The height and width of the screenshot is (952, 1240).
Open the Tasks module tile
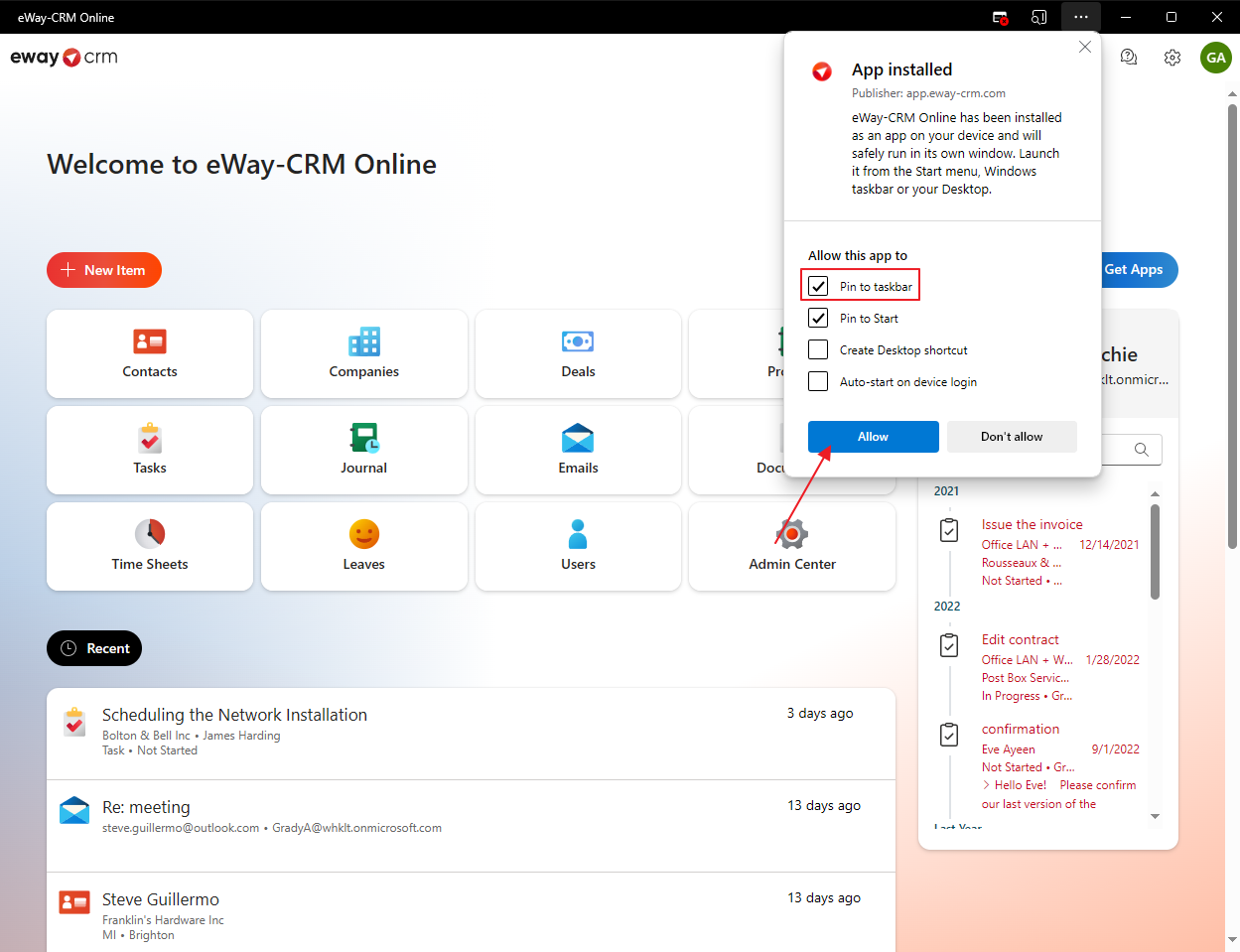(150, 451)
